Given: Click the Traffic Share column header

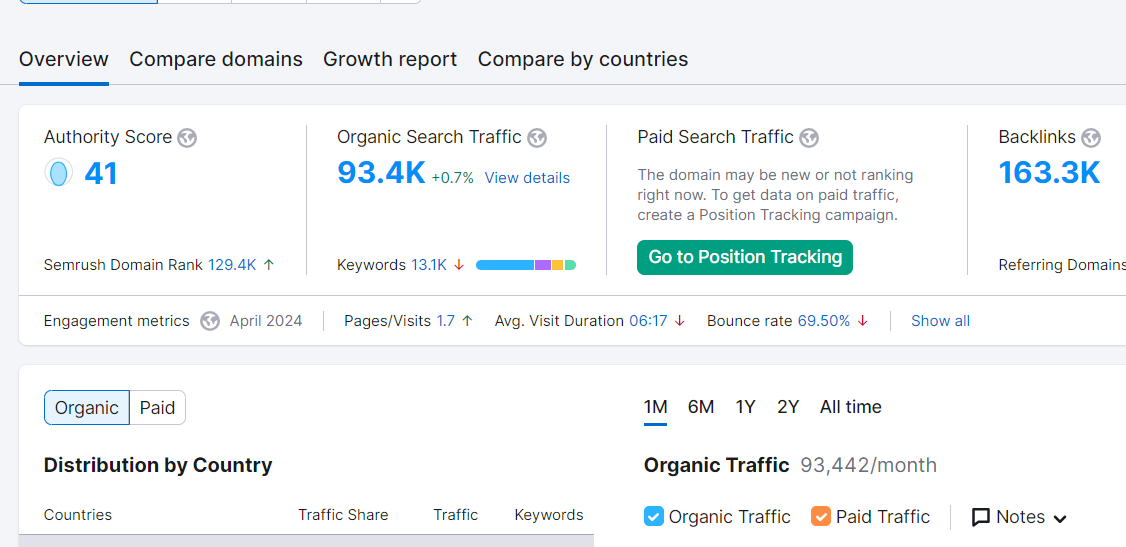Looking at the screenshot, I should 343,515.
